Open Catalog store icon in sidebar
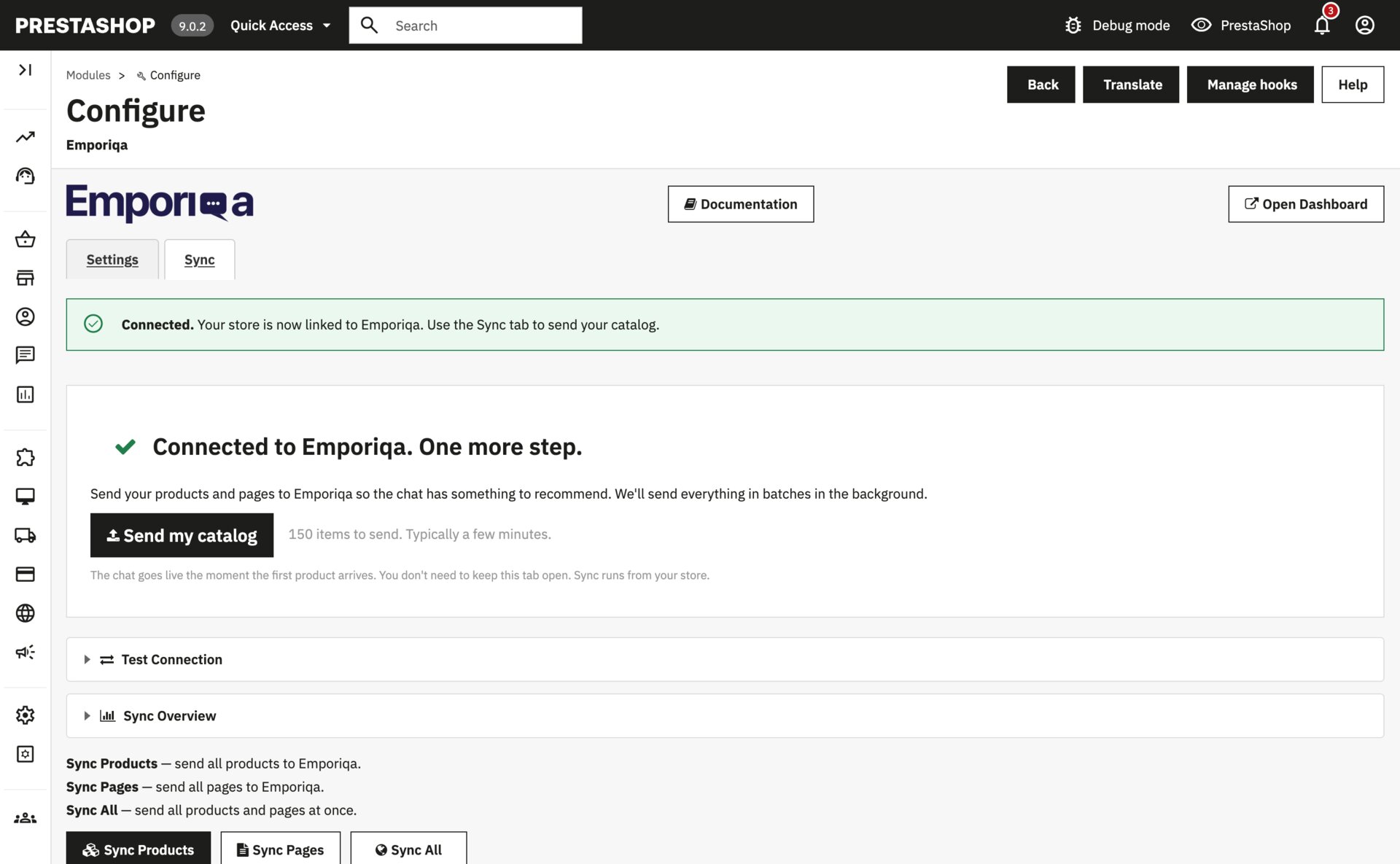The width and height of the screenshot is (1400, 864). pos(25,278)
